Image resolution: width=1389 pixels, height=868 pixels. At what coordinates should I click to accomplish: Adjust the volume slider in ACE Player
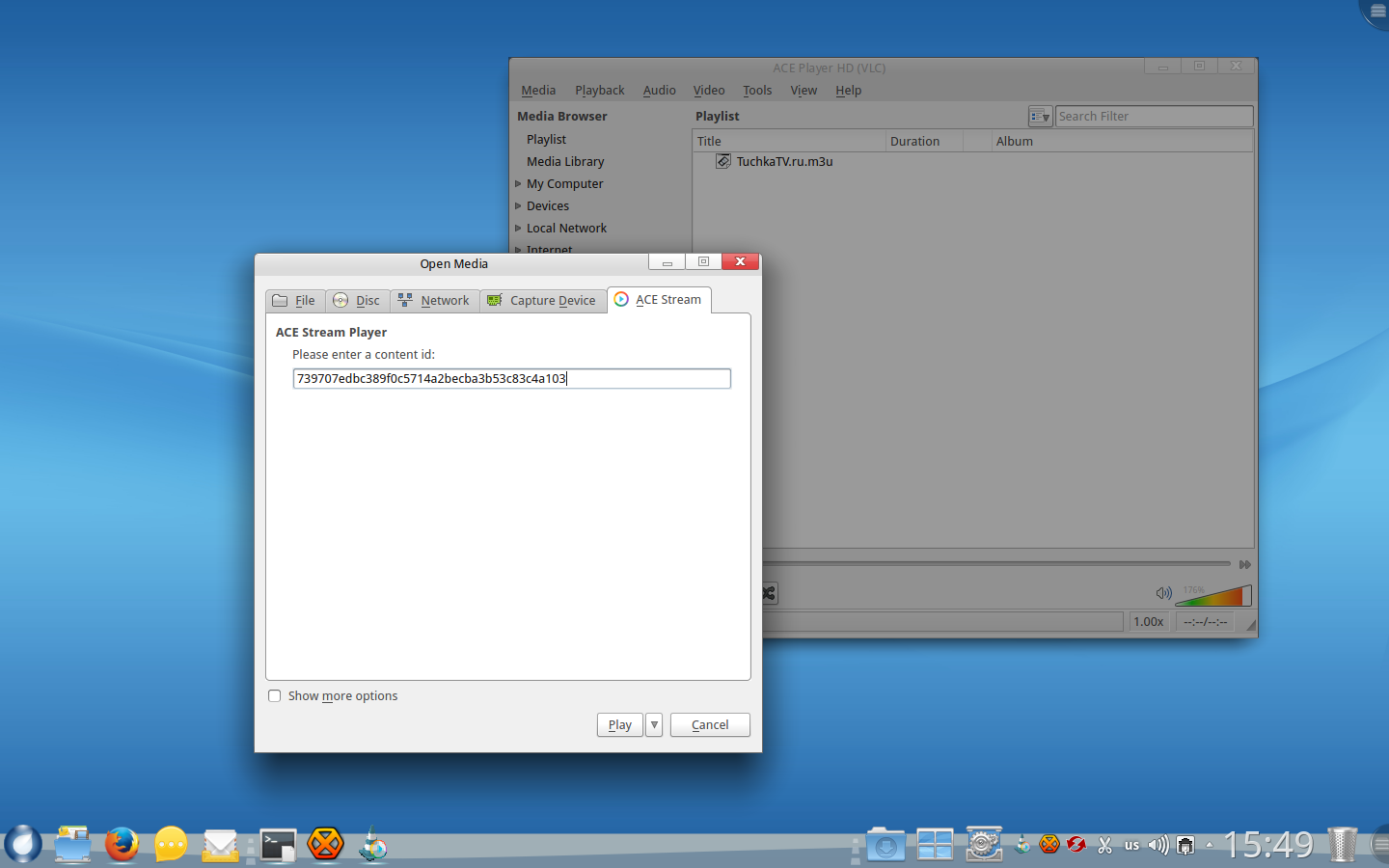[1213, 595]
